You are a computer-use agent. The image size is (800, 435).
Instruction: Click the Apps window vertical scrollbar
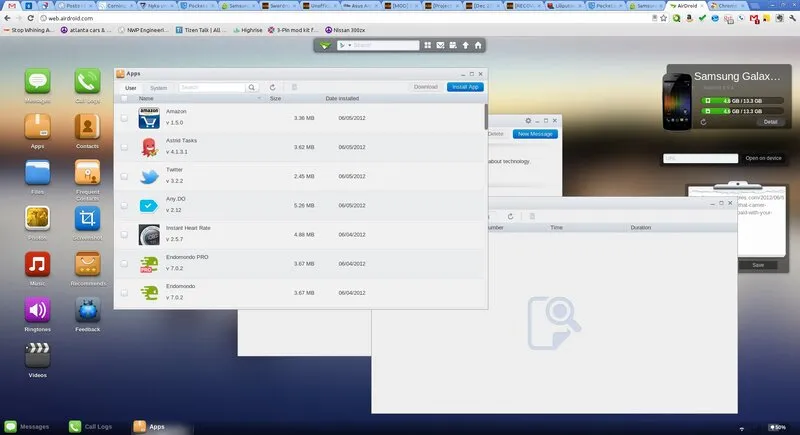coord(486,117)
